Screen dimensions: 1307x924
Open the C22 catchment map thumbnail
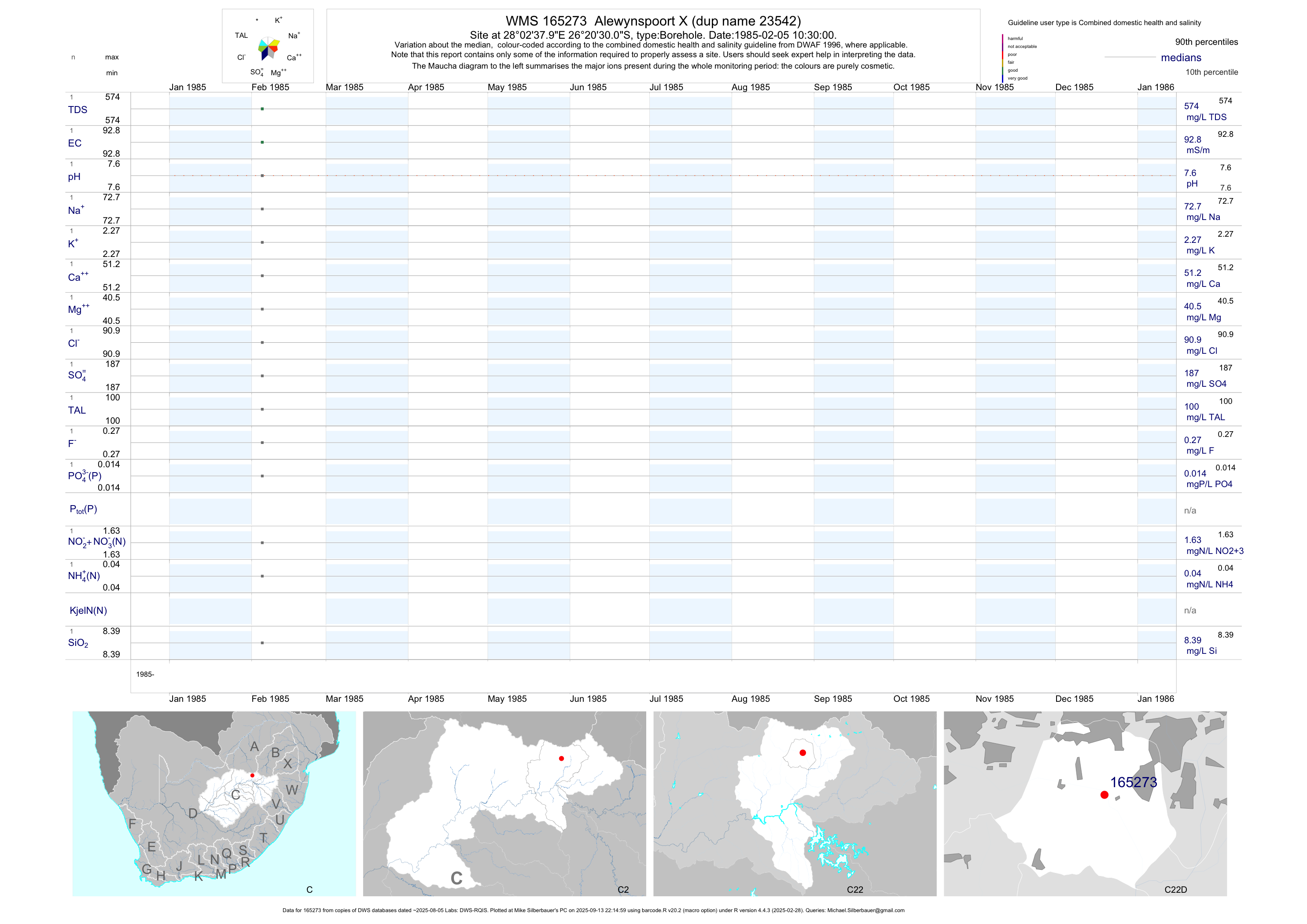coord(794,803)
